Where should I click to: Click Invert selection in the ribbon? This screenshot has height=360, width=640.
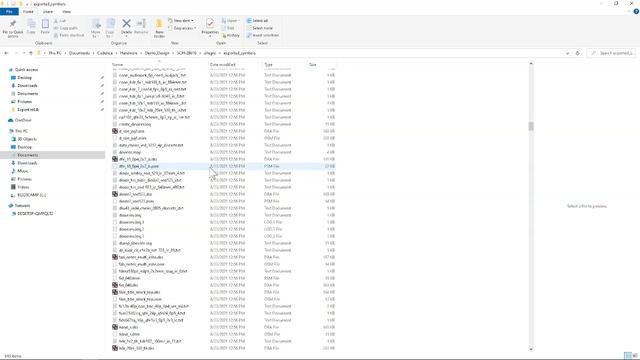pos(262,36)
